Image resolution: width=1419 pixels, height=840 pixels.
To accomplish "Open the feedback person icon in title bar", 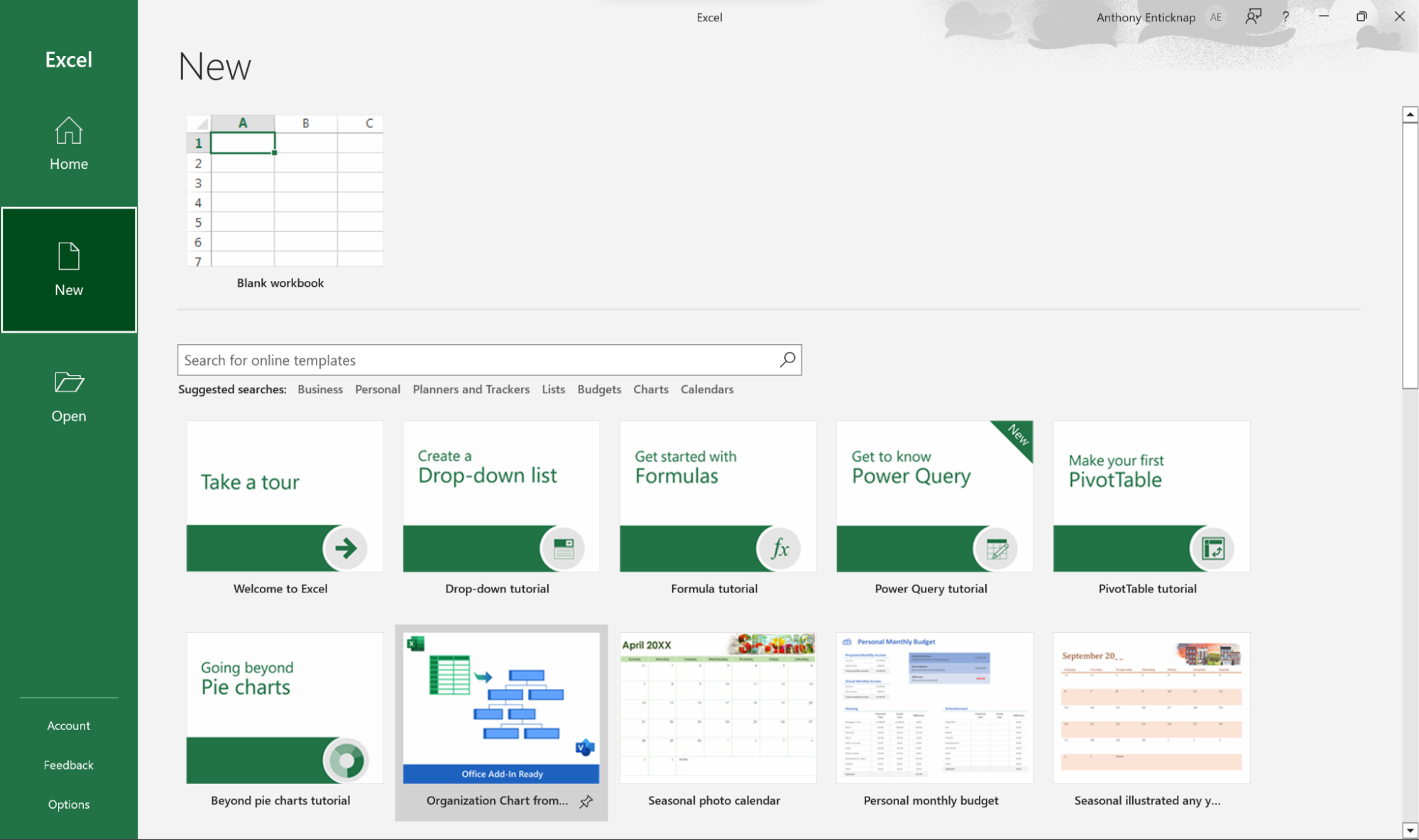I will [1254, 16].
